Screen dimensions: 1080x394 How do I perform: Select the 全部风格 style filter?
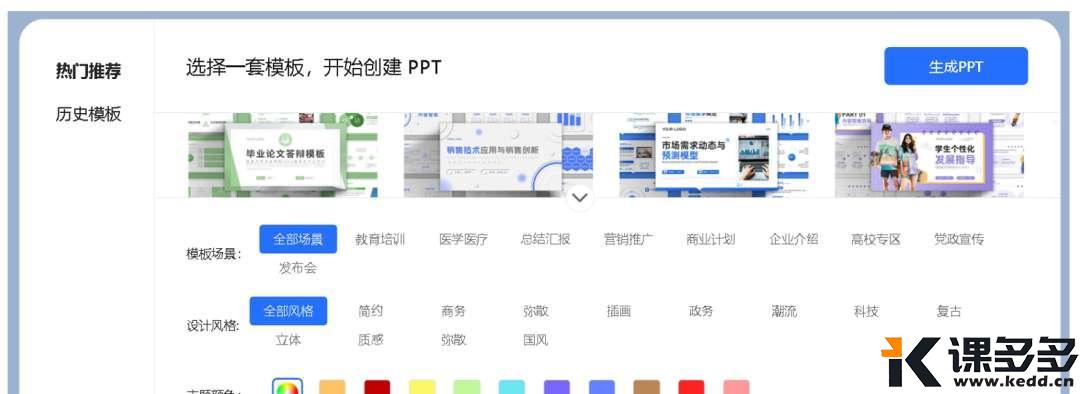point(289,311)
